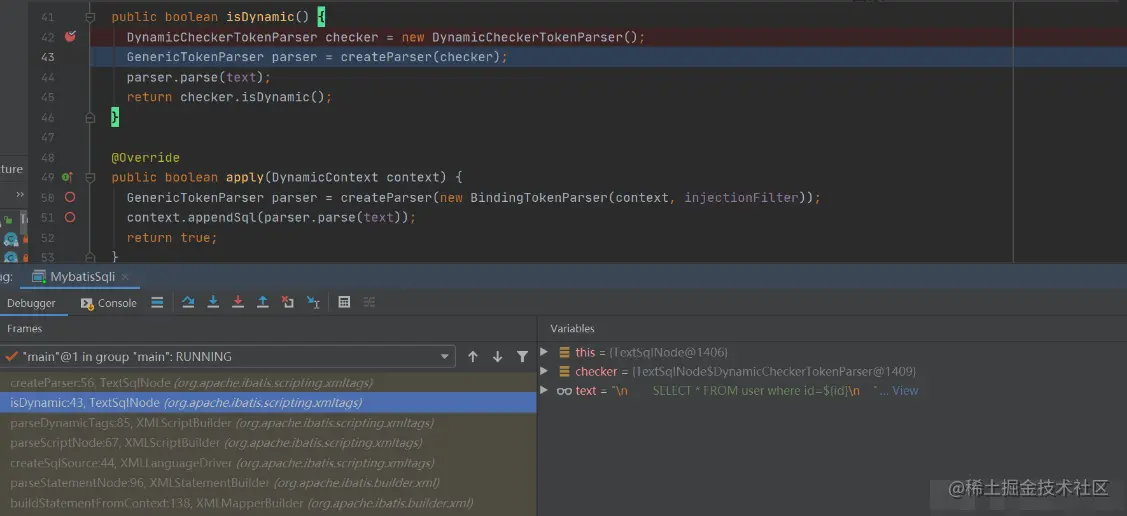
Task: Select createSqlSource:44 stack frame
Action: click(x=268, y=463)
